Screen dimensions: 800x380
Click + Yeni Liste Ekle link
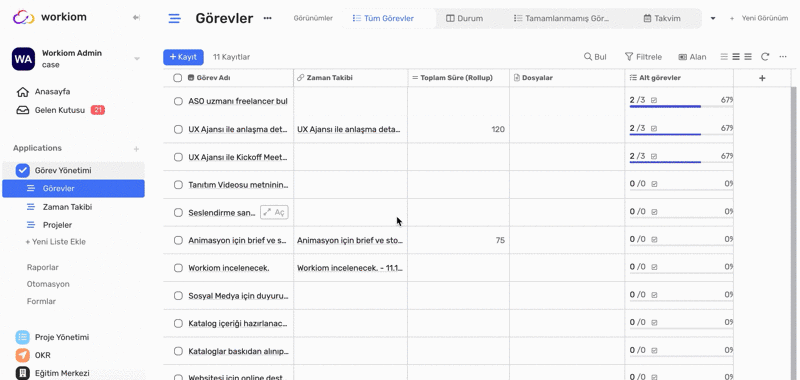(x=56, y=242)
